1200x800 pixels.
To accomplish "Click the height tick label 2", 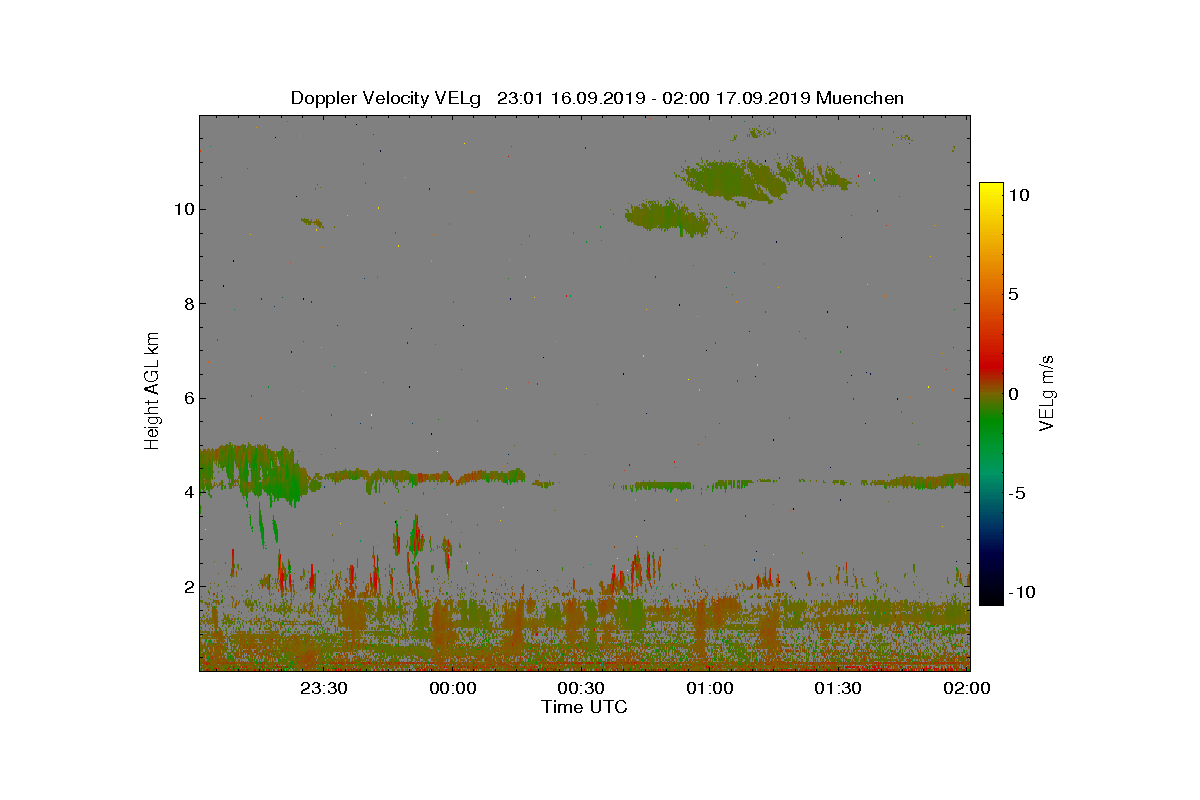I will [189, 586].
